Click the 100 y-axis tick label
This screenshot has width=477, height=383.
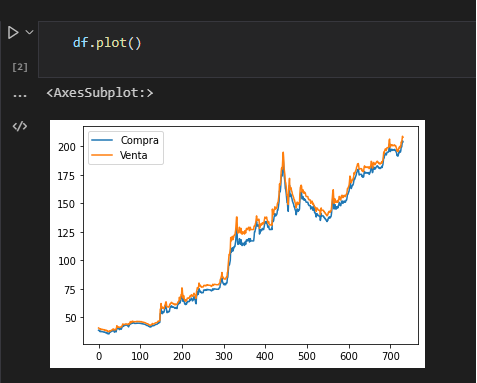pos(67,261)
